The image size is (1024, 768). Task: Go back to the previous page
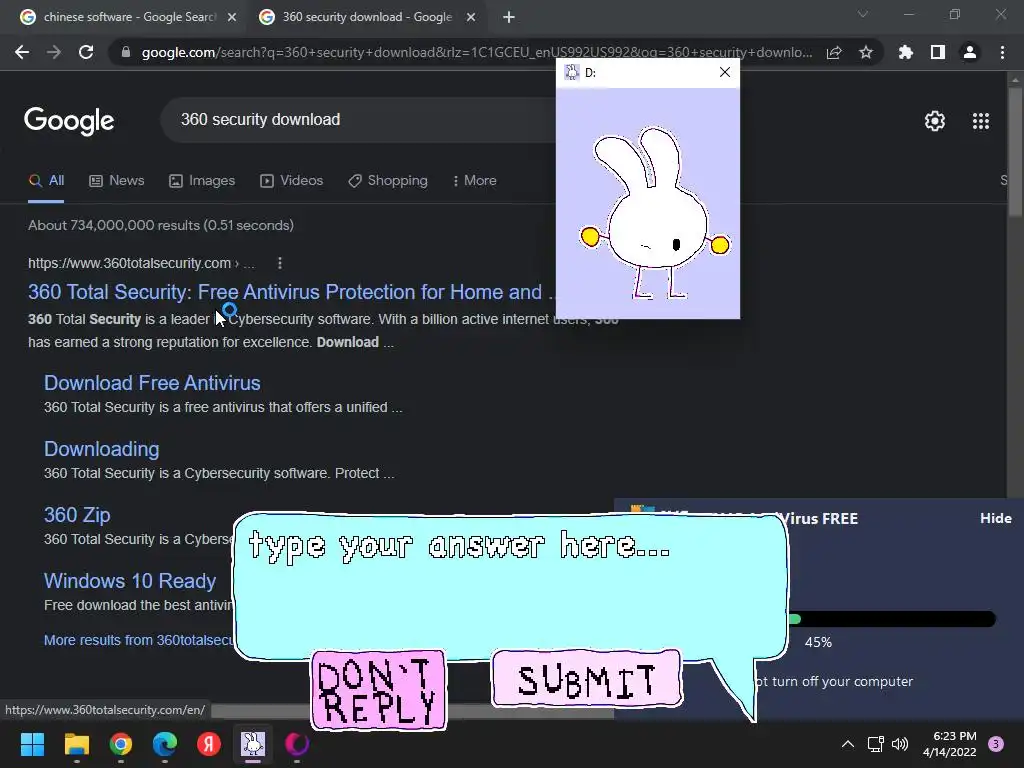click(x=22, y=52)
